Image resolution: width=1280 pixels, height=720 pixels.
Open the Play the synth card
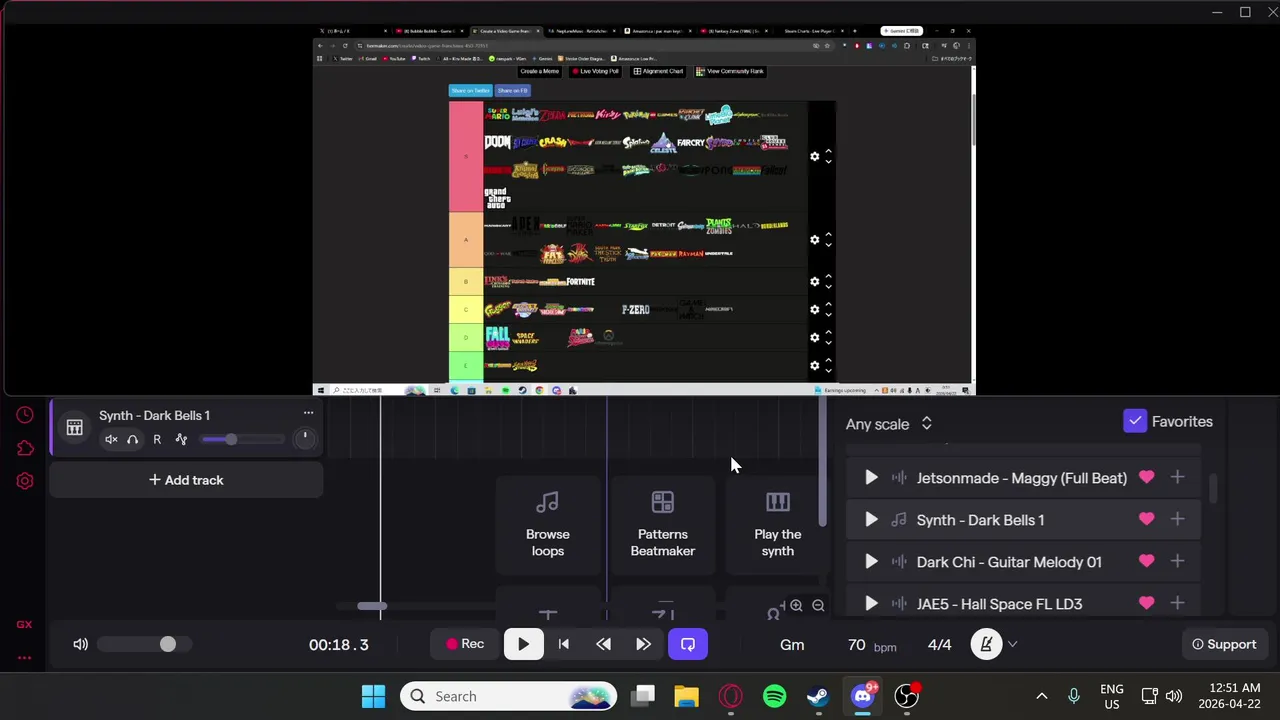pyautogui.click(x=777, y=524)
